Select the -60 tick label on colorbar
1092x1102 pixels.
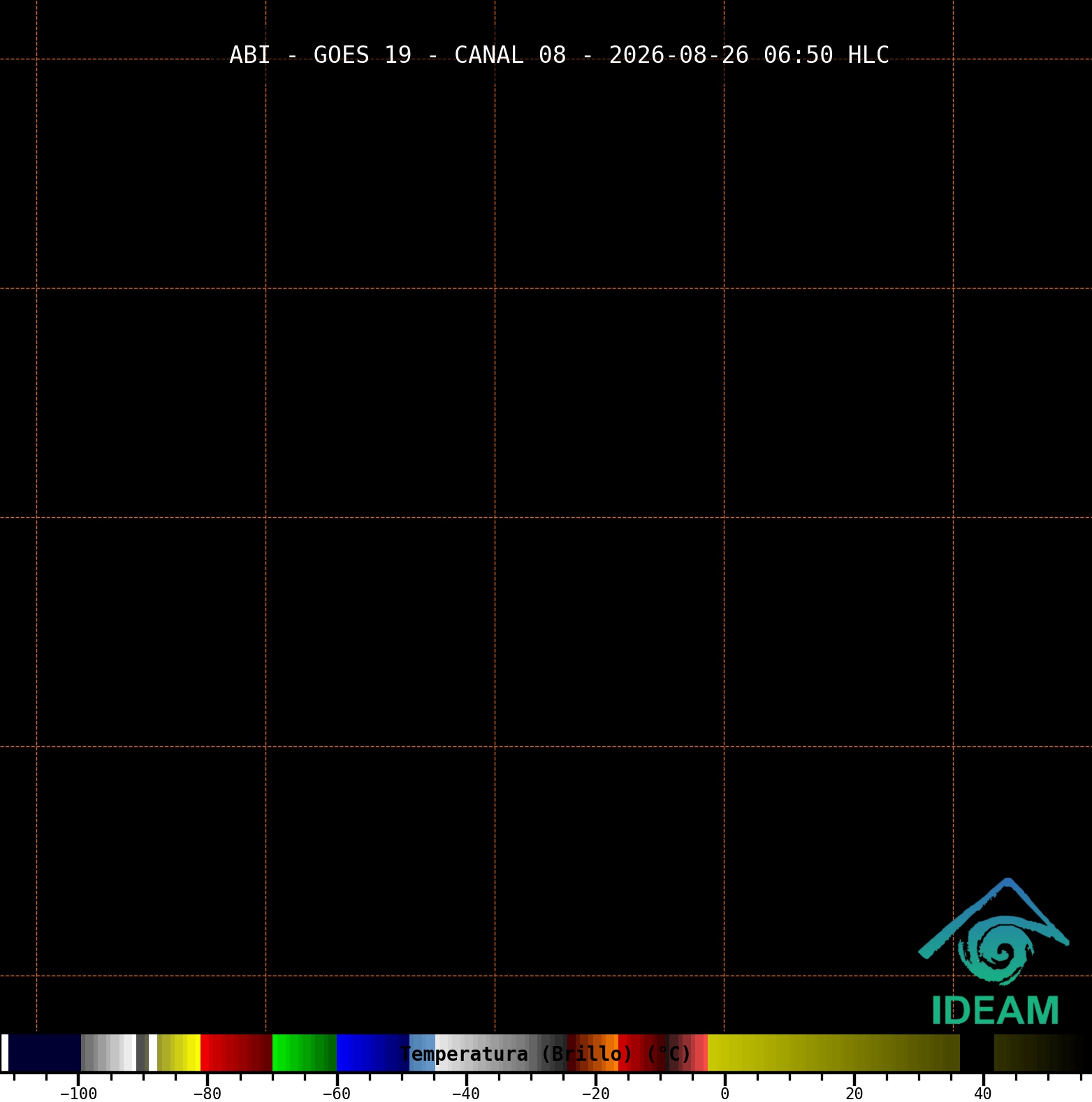point(336,1094)
